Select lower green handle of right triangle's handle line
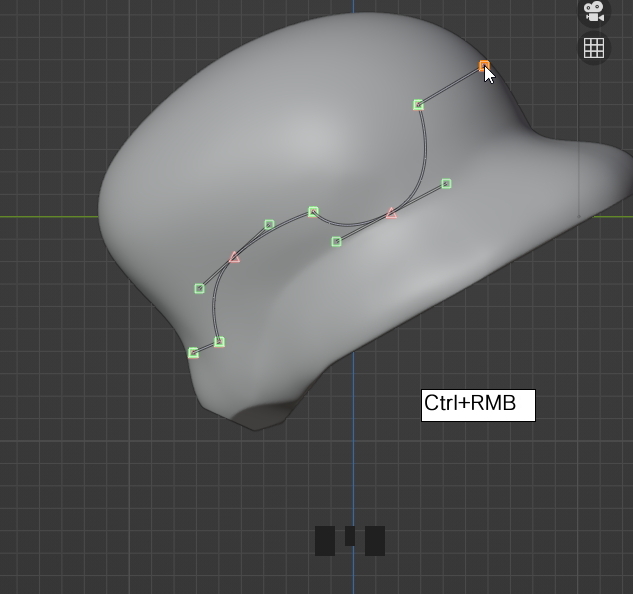633x594 pixels. (336, 241)
